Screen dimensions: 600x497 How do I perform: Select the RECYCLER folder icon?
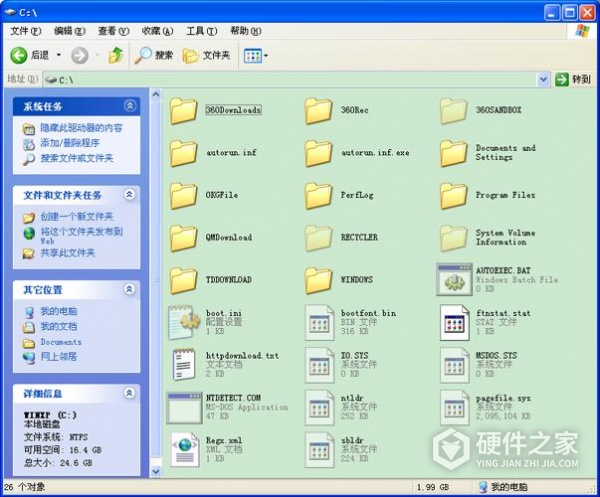click(x=318, y=238)
